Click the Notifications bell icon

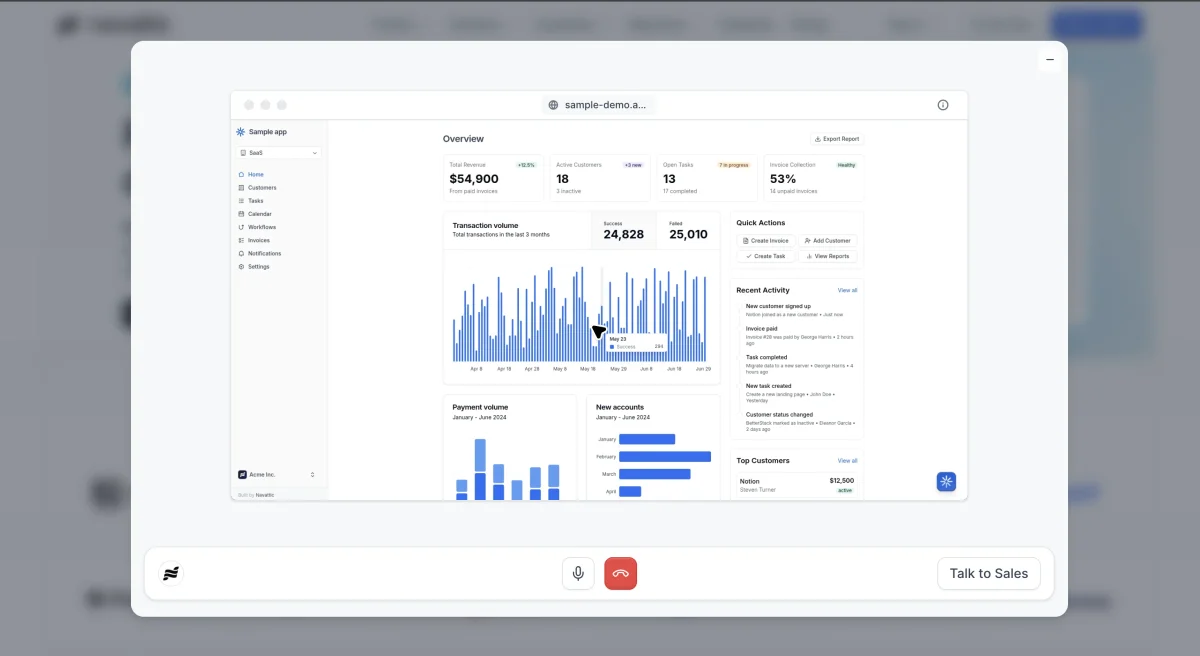[x=241, y=253]
